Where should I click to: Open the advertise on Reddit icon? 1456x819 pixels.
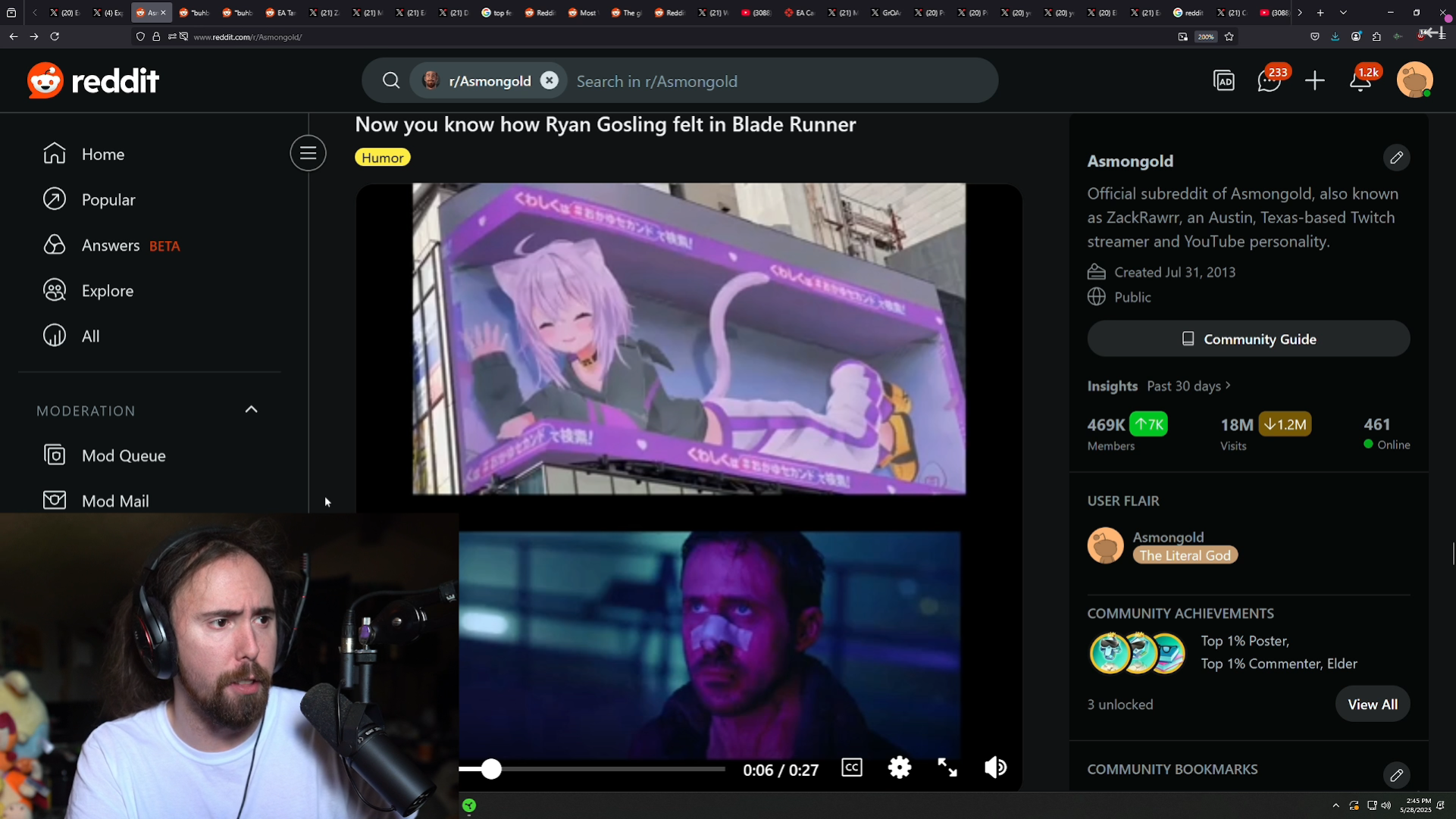(x=1224, y=81)
